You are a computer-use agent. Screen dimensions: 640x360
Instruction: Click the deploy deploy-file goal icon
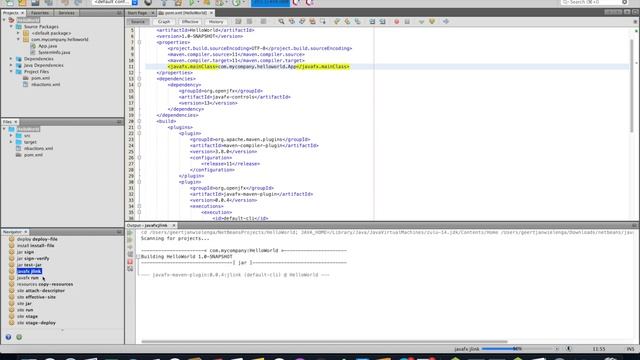(x=11, y=239)
